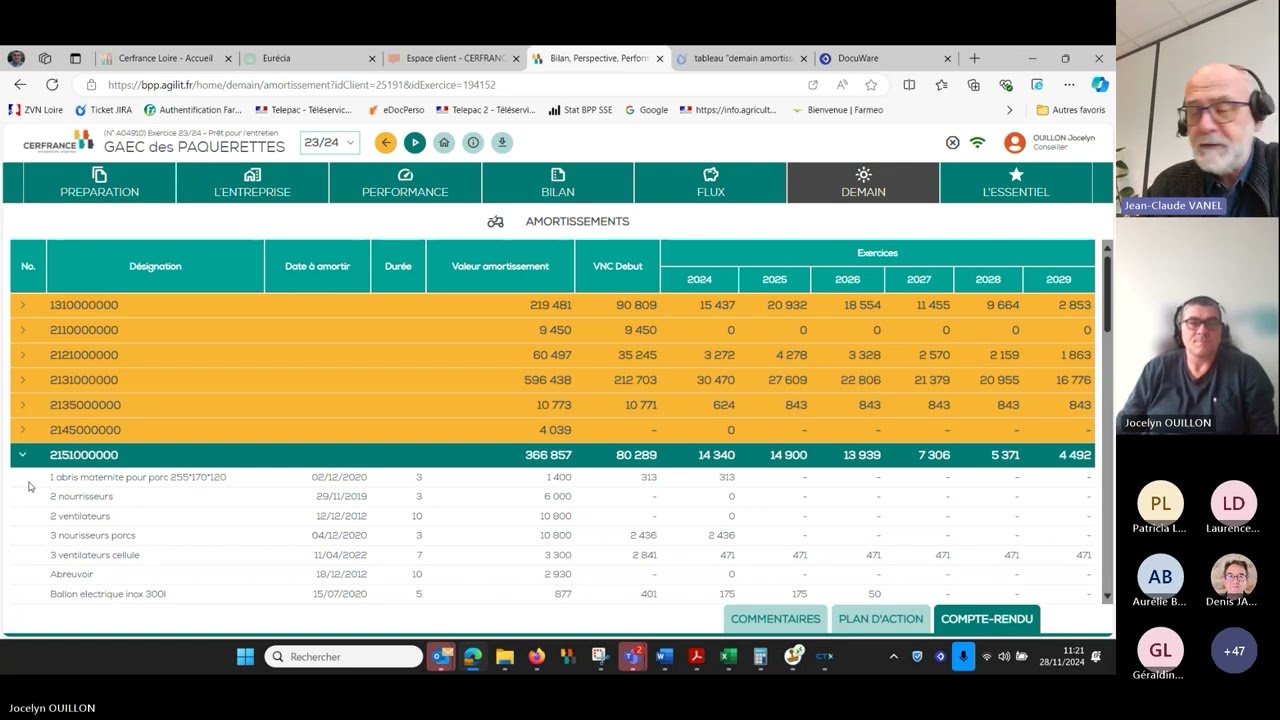Open Windows Start menu

pos(245,657)
